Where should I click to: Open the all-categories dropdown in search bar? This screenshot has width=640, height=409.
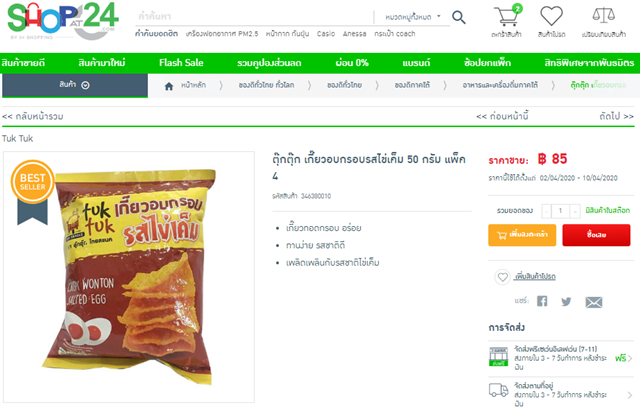click(412, 17)
